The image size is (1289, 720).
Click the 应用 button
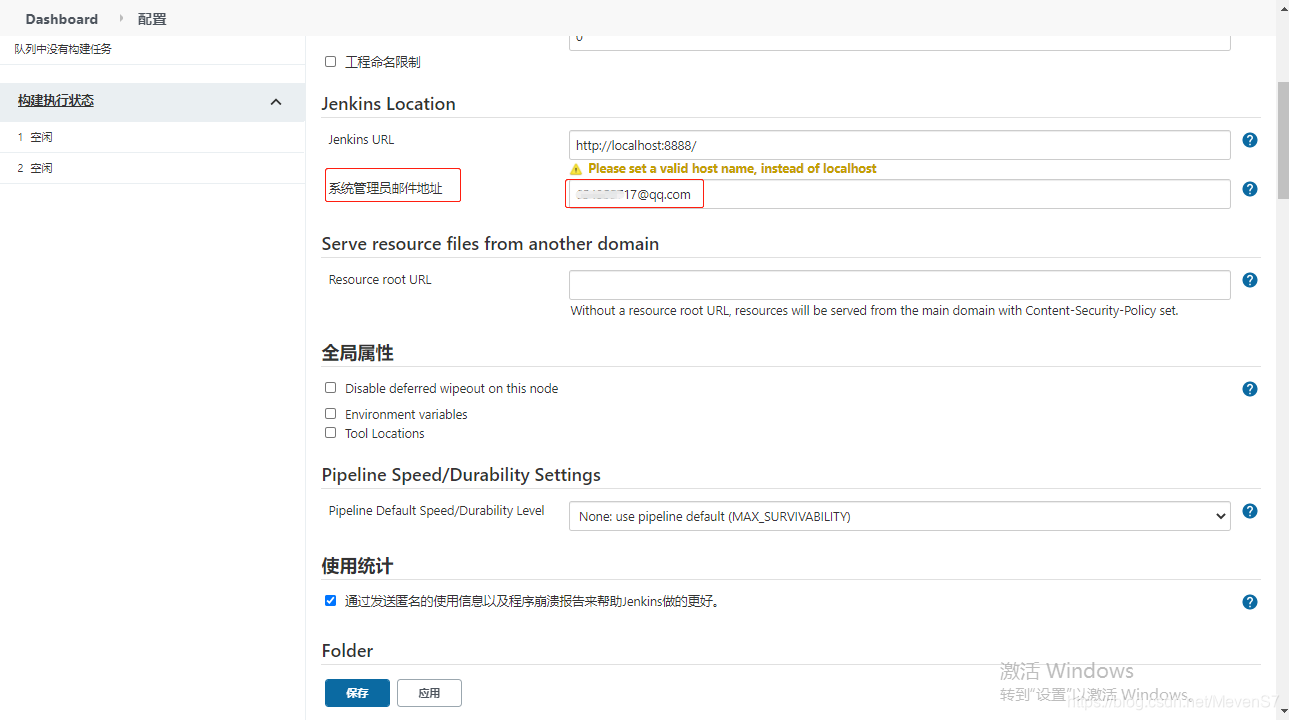pos(429,693)
